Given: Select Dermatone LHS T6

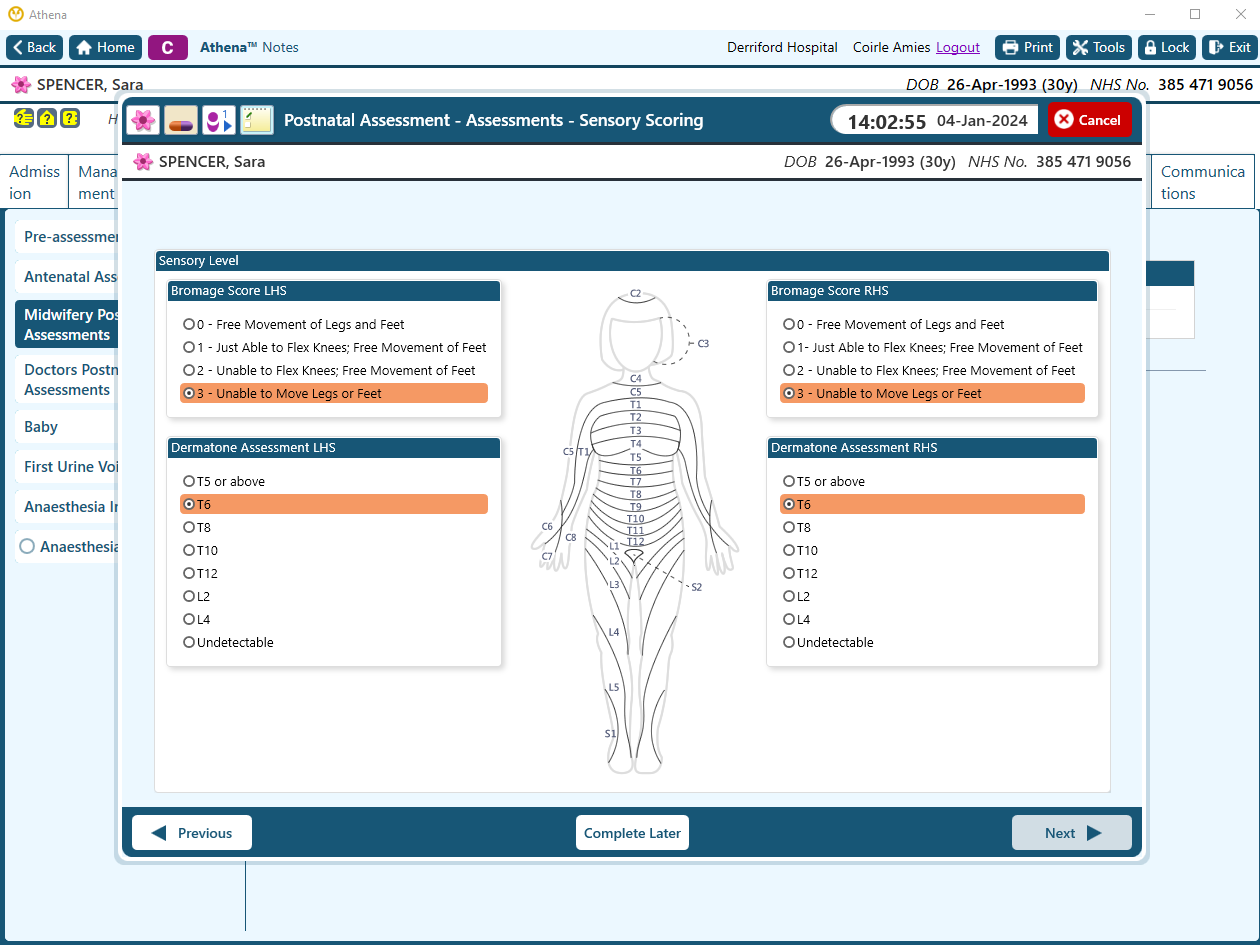Looking at the screenshot, I should tap(334, 504).
